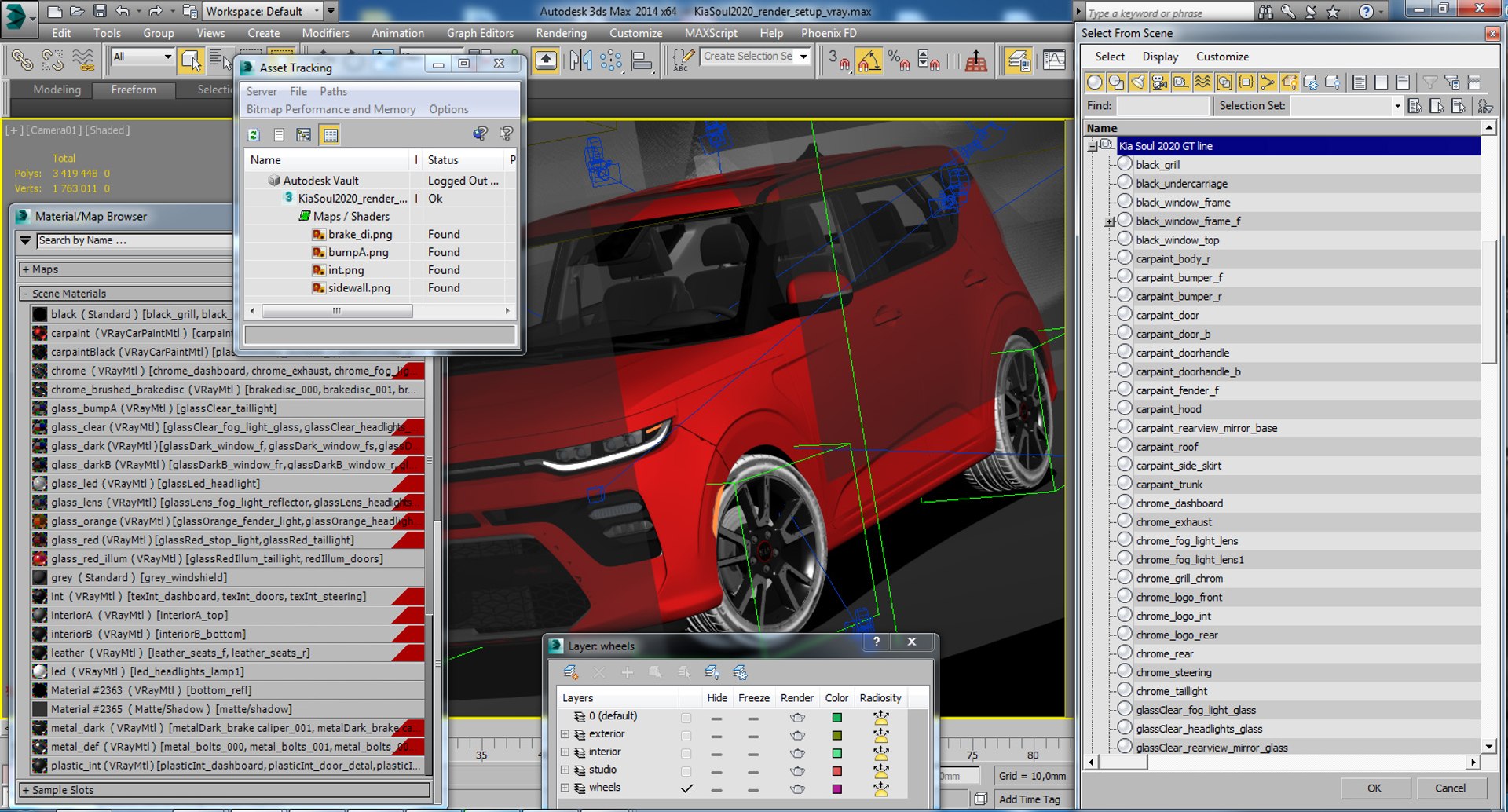Toggle Render teapot for studio layer
Viewport: 1508px width, 812px height.
point(797,771)
